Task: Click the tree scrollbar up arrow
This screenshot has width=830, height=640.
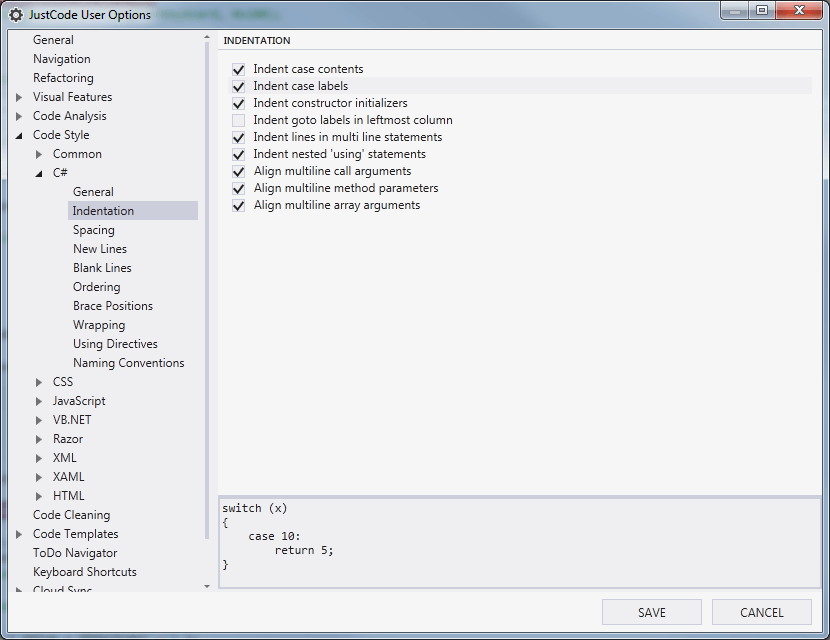Action: point(207,37)
